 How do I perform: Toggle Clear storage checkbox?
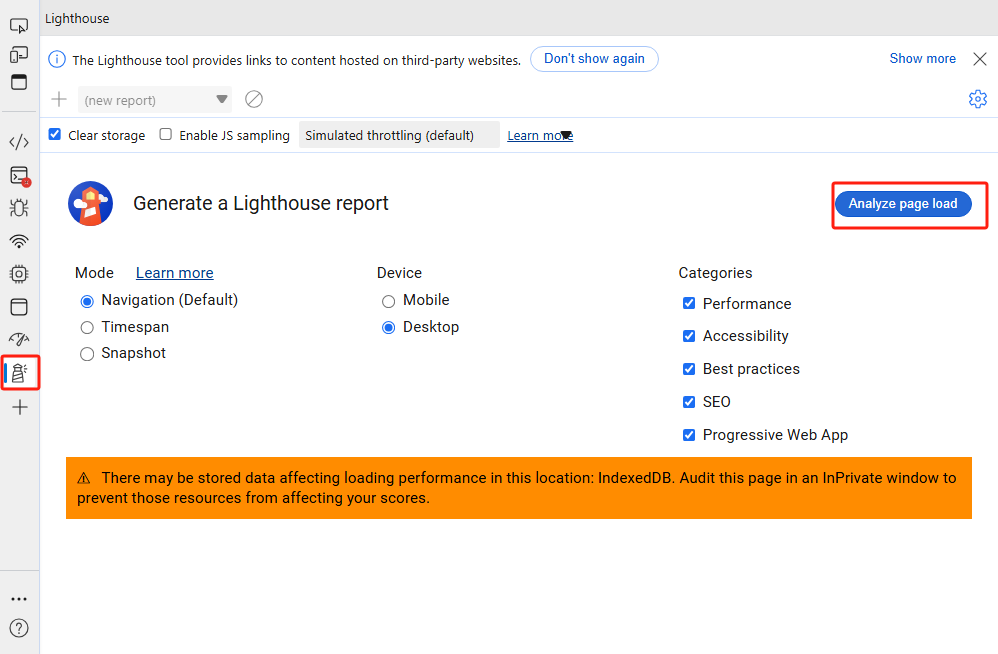[55, 134]
